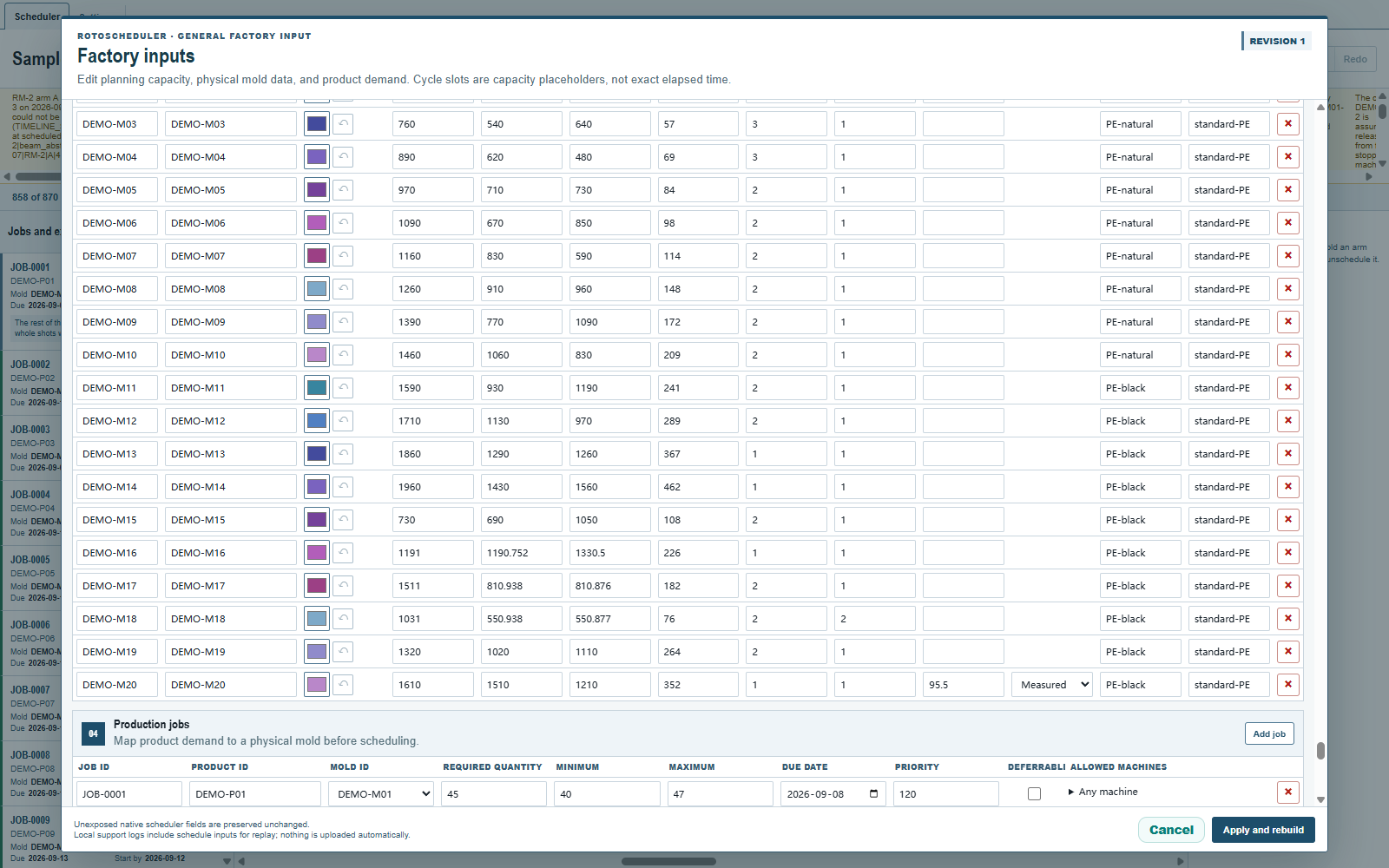Reset the color for DEMO-M19
This screenshot has height=868, width=1389.
pos(343,652)
